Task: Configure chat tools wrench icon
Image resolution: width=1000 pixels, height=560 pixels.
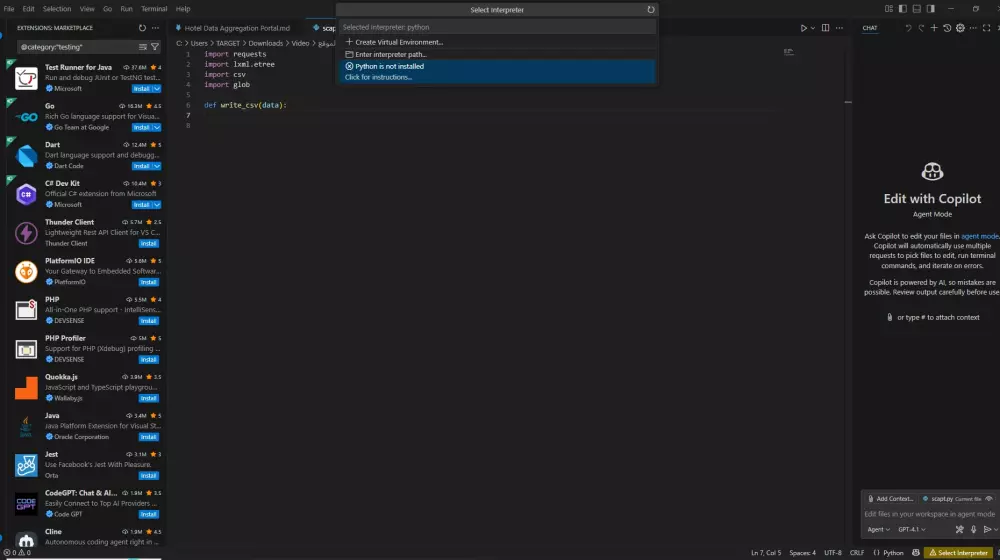Action: [x=959, y=529]
